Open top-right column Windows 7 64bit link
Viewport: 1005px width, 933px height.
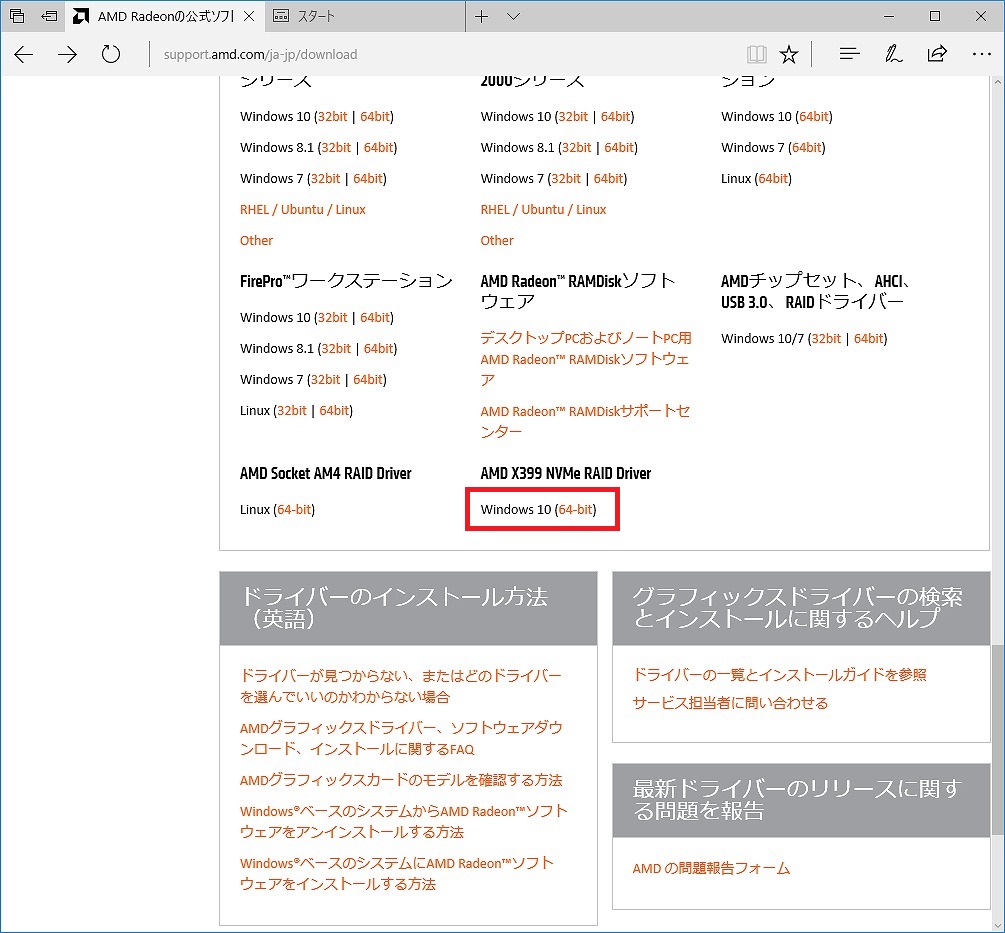[x=806, y=147]
